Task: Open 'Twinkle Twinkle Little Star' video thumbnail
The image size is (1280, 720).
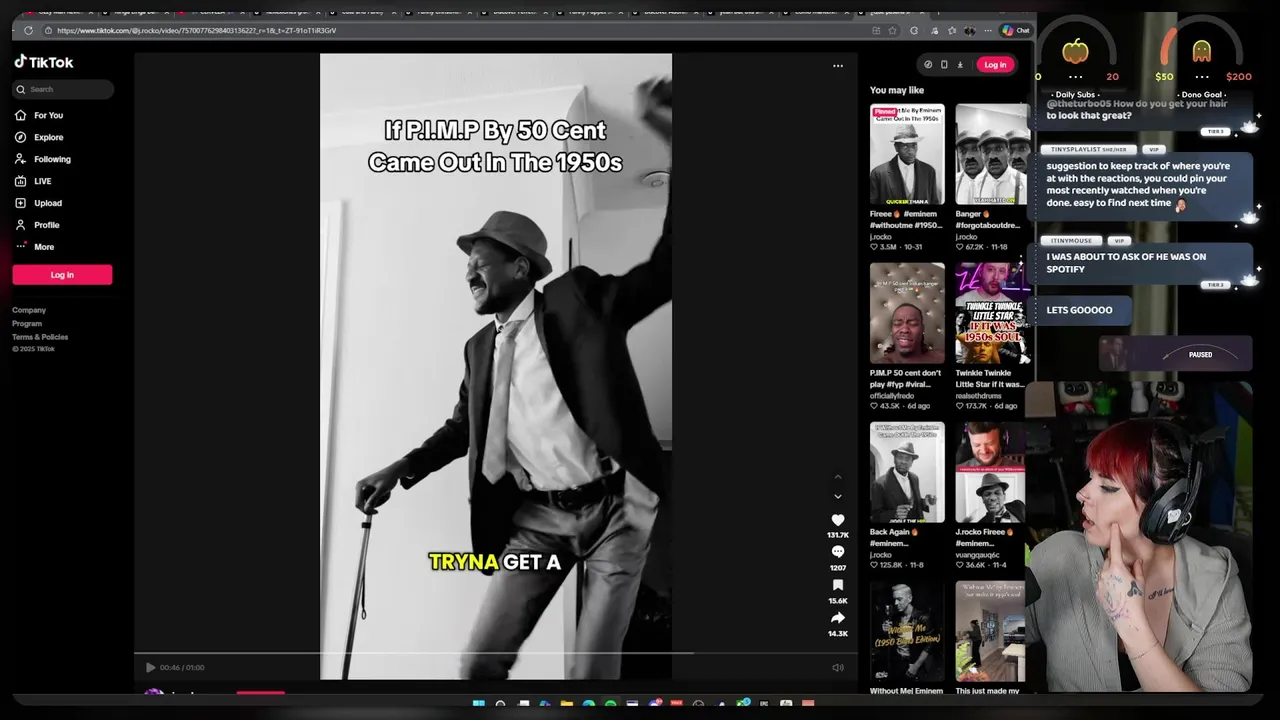Action: (x=992, y=313)
